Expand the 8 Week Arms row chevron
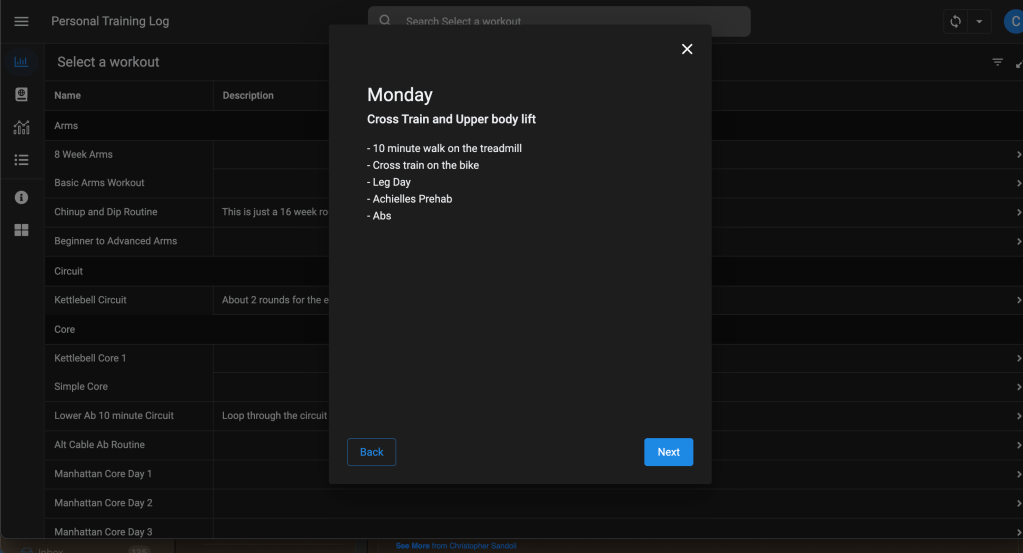Image resolution: width=1023 pixels, height=553 pixels. tap(1018, 155)
